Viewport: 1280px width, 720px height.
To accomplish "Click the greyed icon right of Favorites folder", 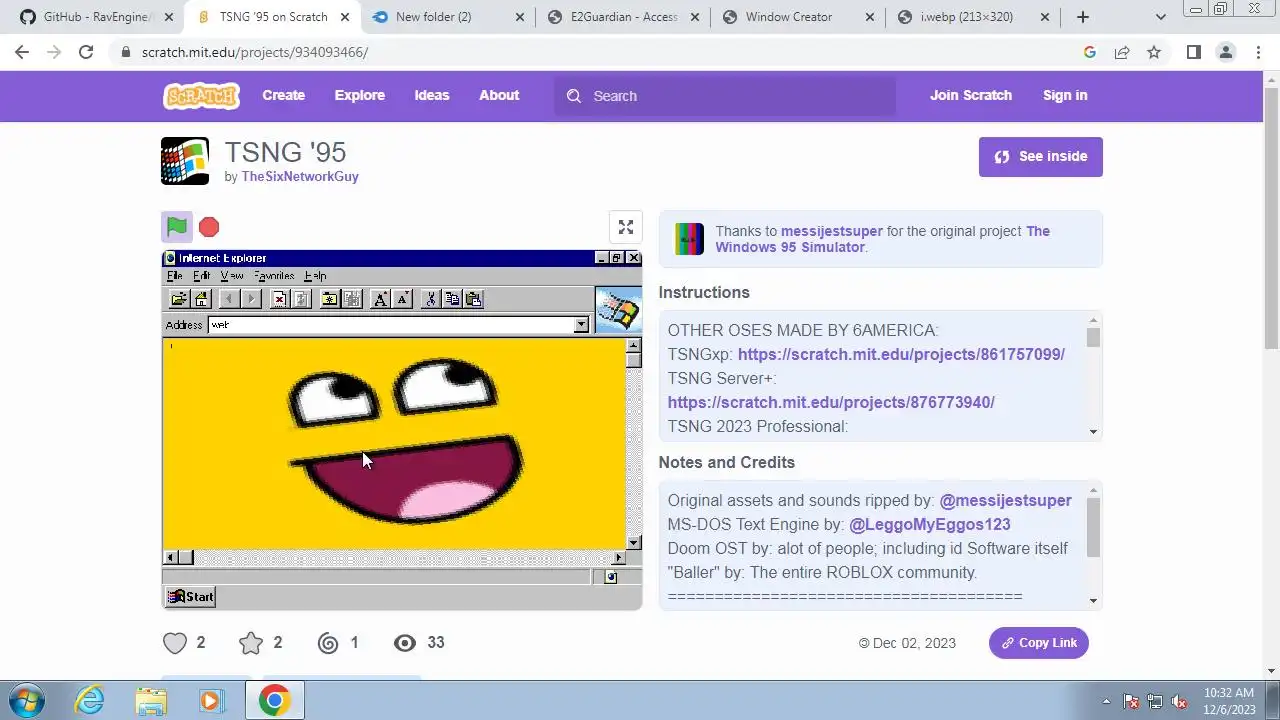I will click(351, 299).
